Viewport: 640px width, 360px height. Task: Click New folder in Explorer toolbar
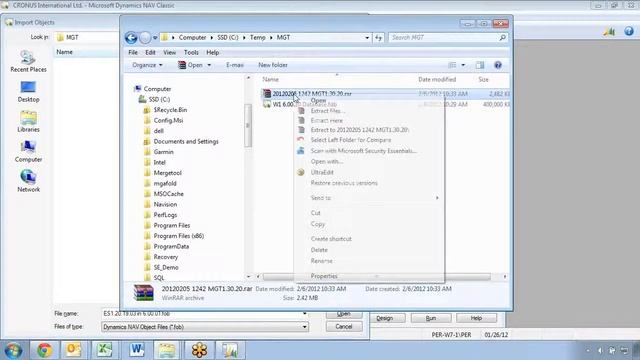pos(273,65)
